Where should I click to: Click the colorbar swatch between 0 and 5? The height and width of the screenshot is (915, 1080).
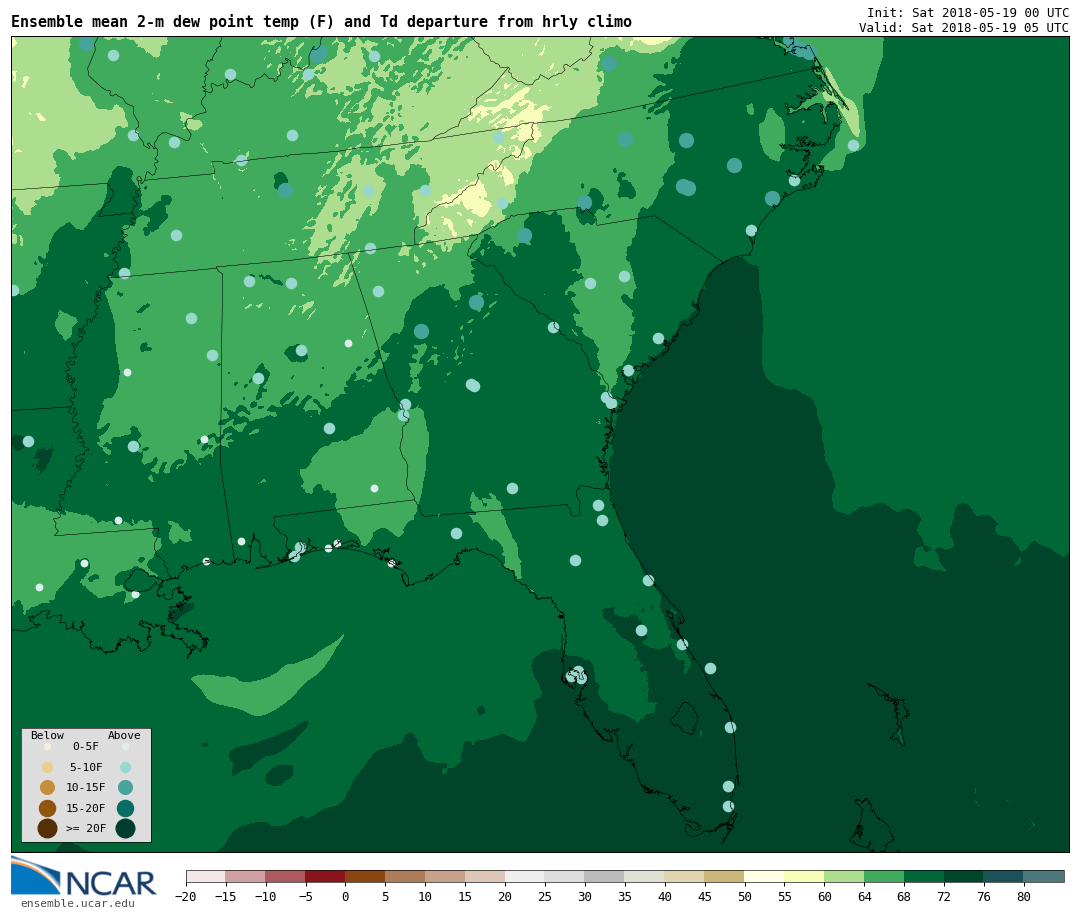pyautogui.click(x=365, y=876)
